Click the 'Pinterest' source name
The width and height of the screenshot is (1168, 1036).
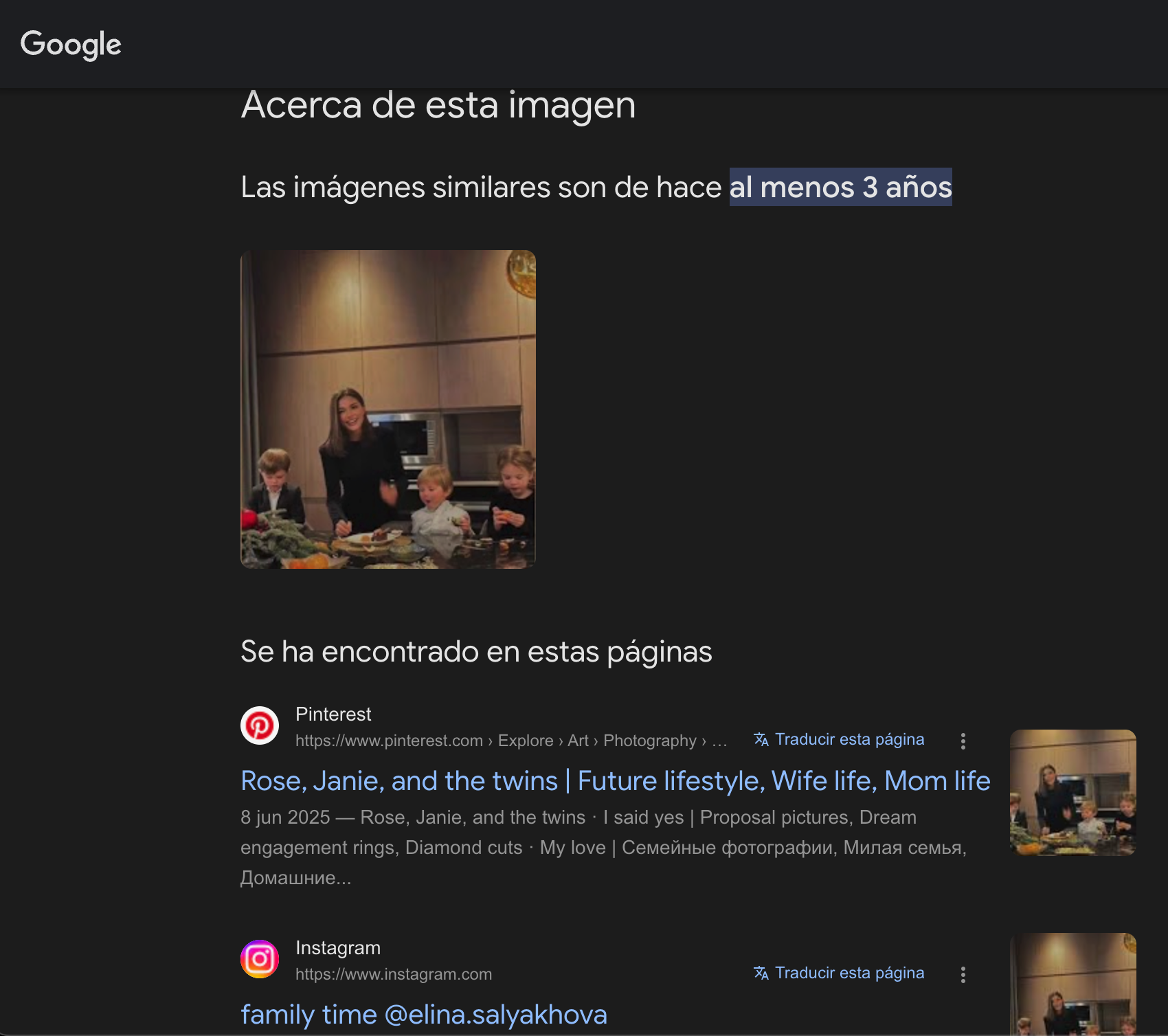pyautogui.click(x=333, y=714)
